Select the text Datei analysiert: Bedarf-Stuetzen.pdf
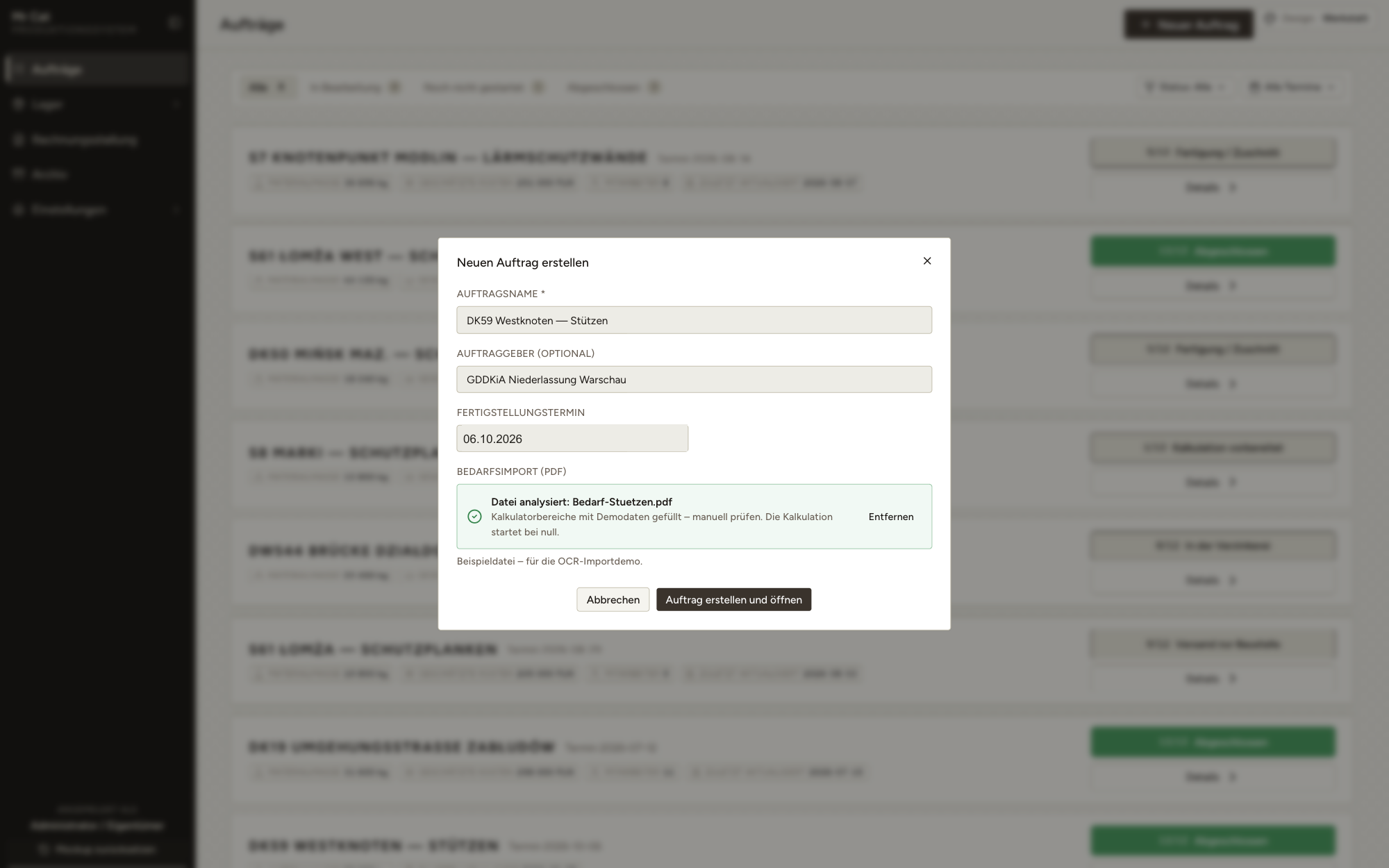 coord(581,501)
